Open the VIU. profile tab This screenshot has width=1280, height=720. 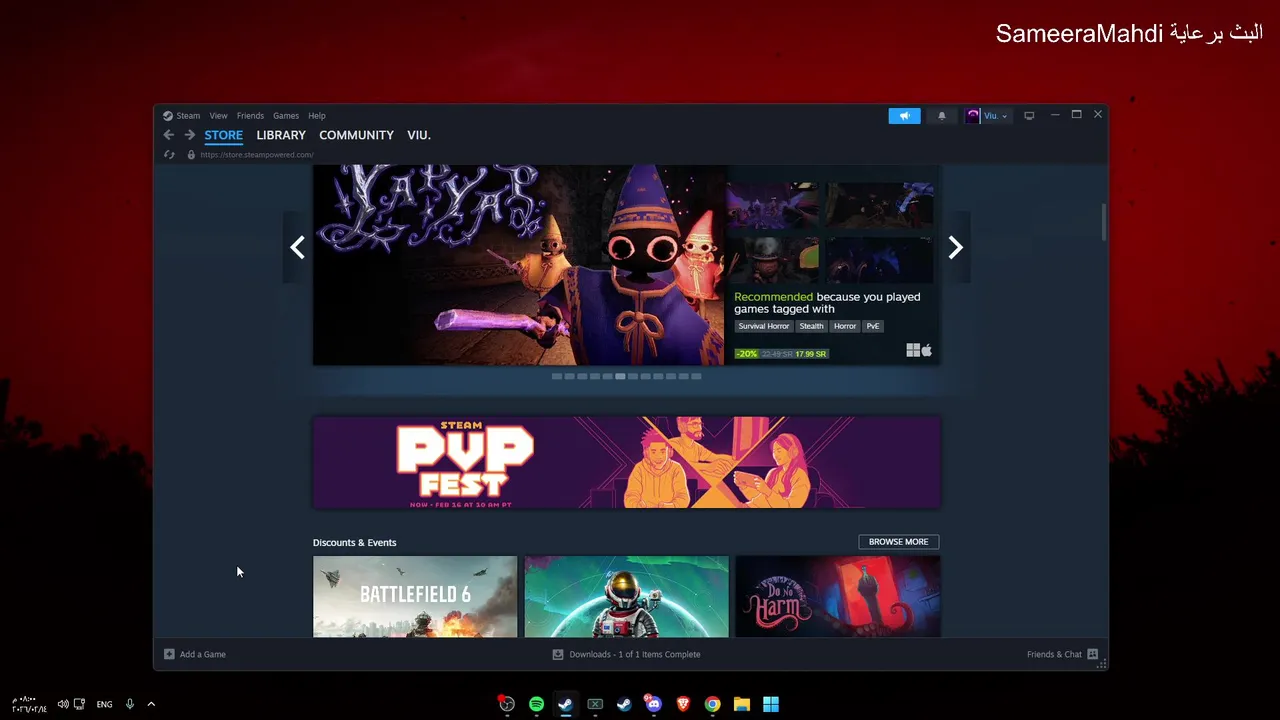click(x=419, y=135)
